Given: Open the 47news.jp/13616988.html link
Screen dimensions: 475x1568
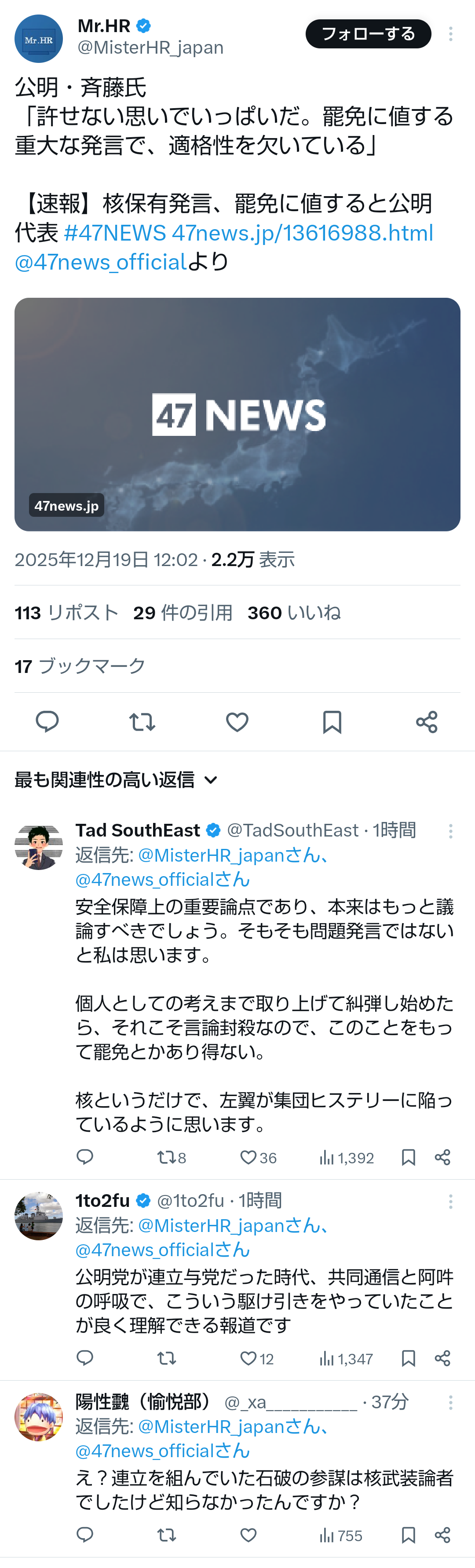Looking at the screenshot, I should (x=302, y=233).
